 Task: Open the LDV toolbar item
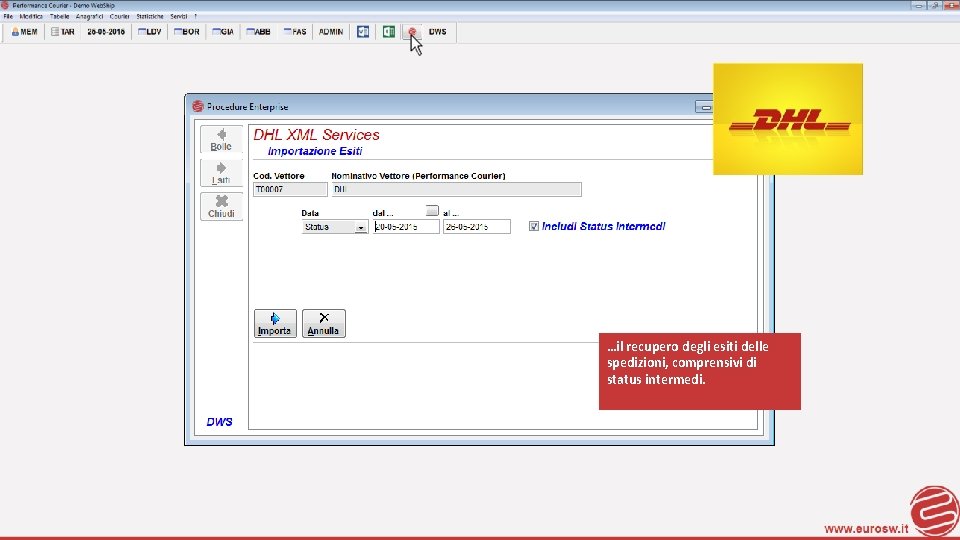[x=149, y=32]
